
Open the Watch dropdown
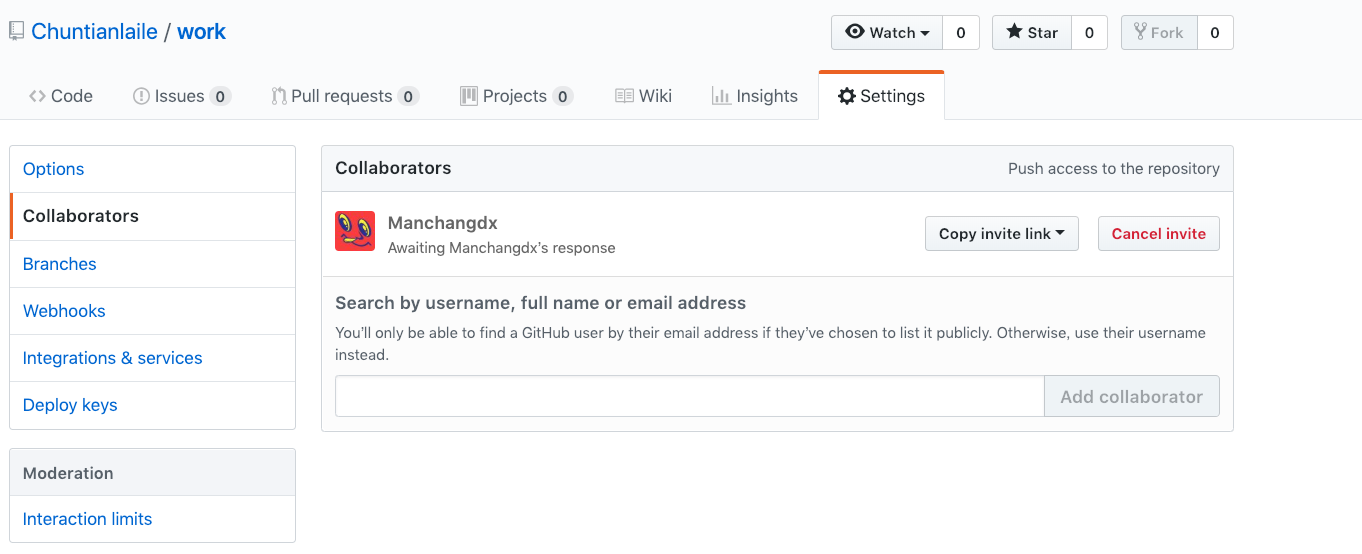tap(887, 32)
